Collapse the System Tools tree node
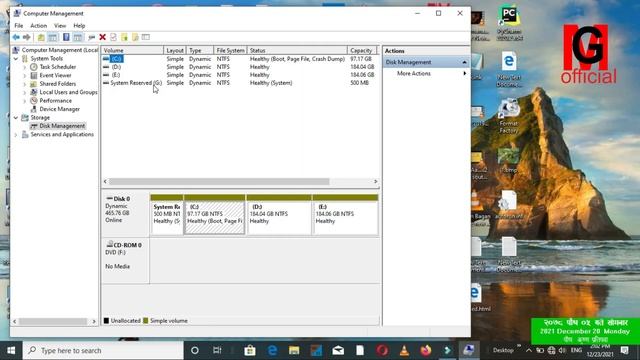 click(x=16, y=59)
